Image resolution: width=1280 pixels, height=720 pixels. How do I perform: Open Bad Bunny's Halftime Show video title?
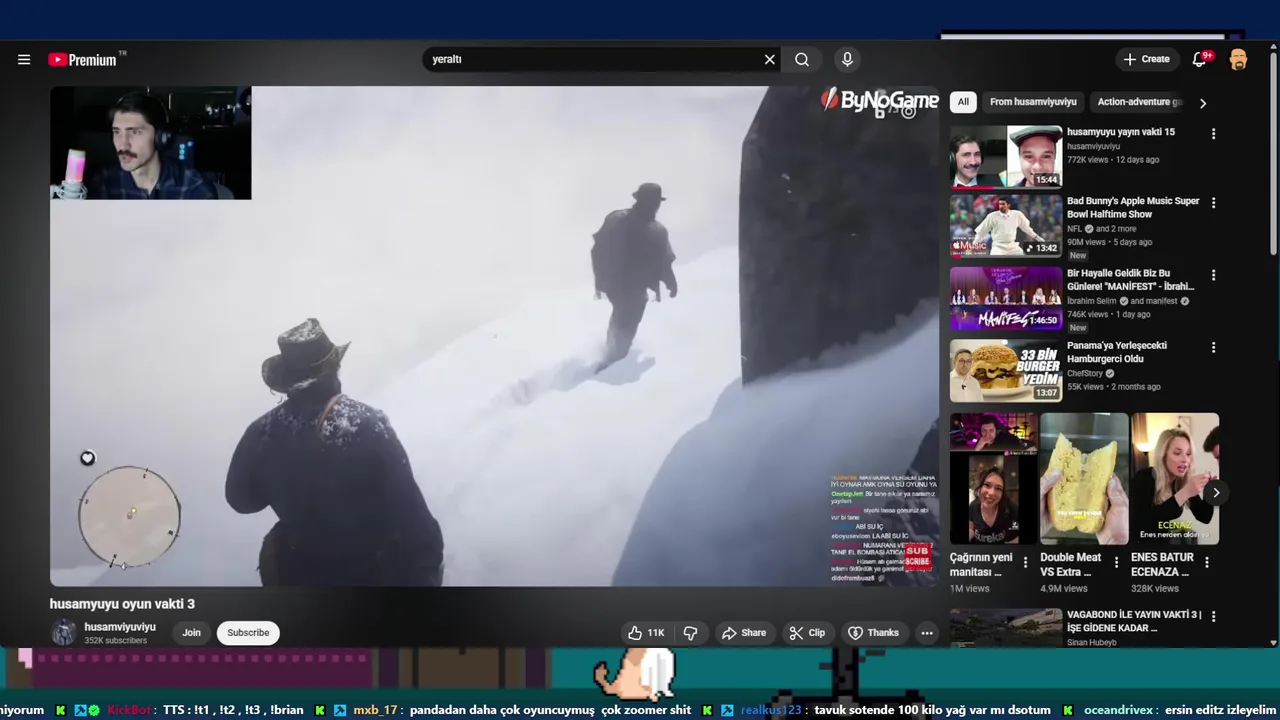click(1133, 207)
